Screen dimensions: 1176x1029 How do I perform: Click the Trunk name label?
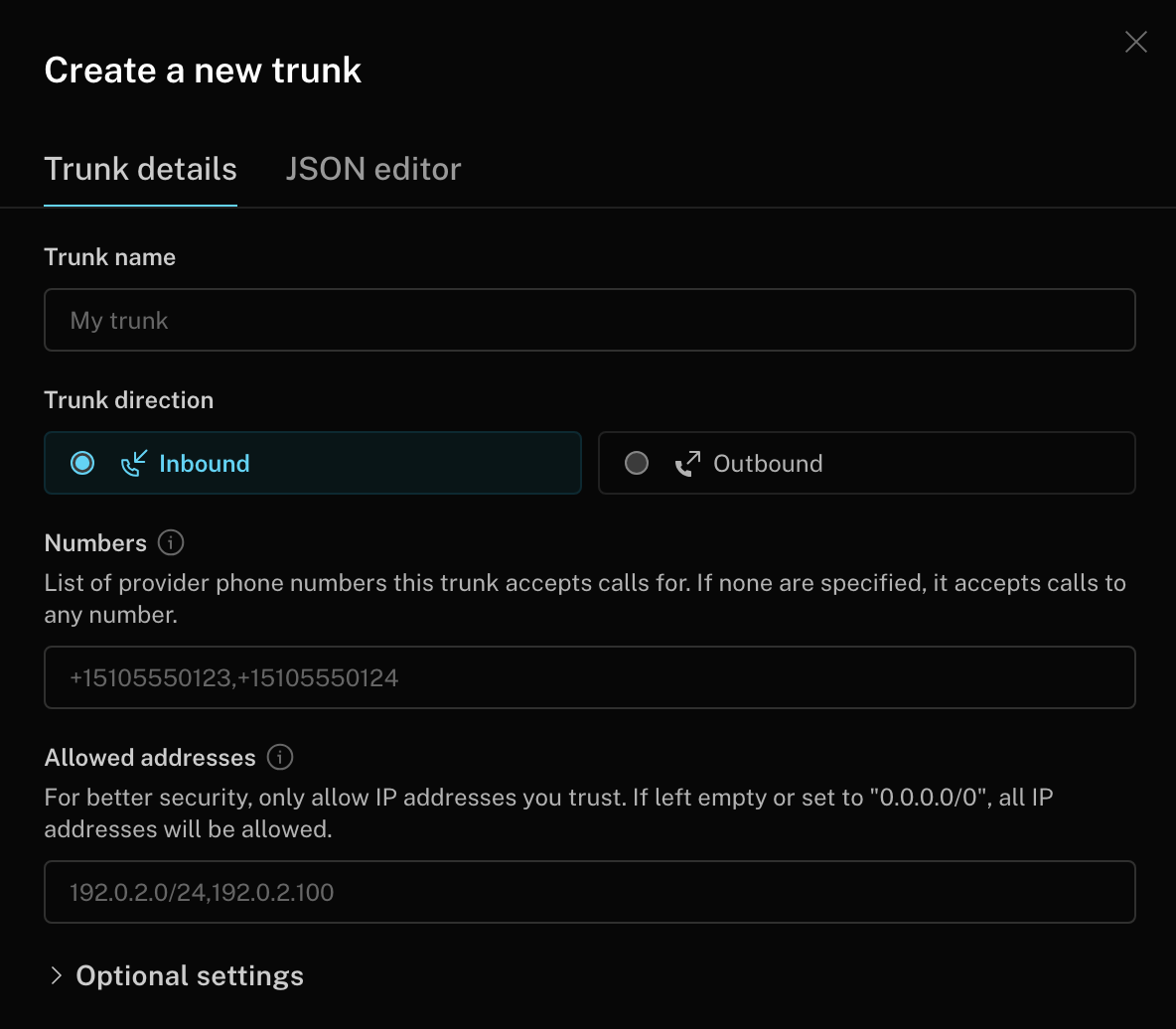110,257
